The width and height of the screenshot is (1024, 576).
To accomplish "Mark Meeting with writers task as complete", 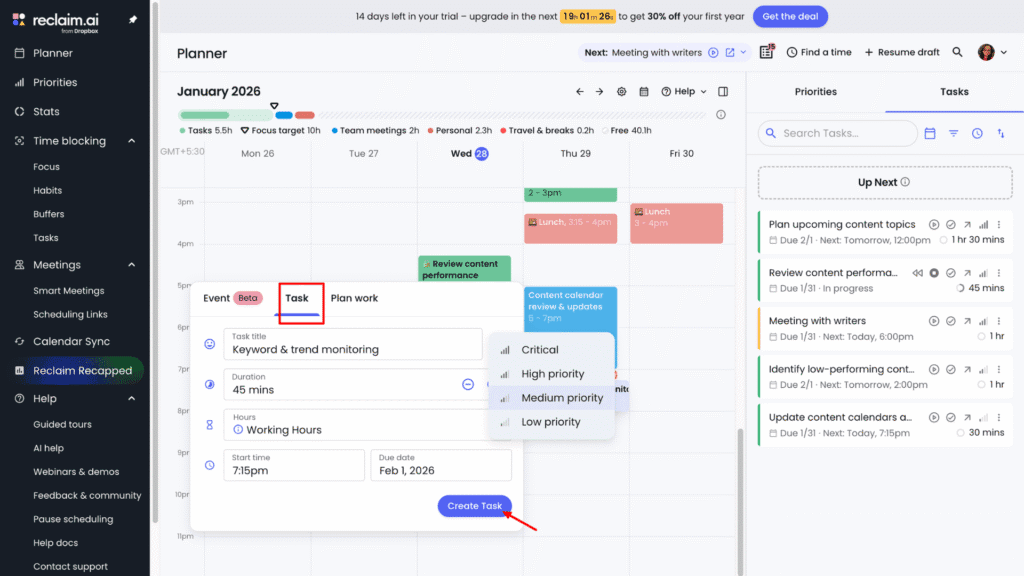I will click(950, 321).
